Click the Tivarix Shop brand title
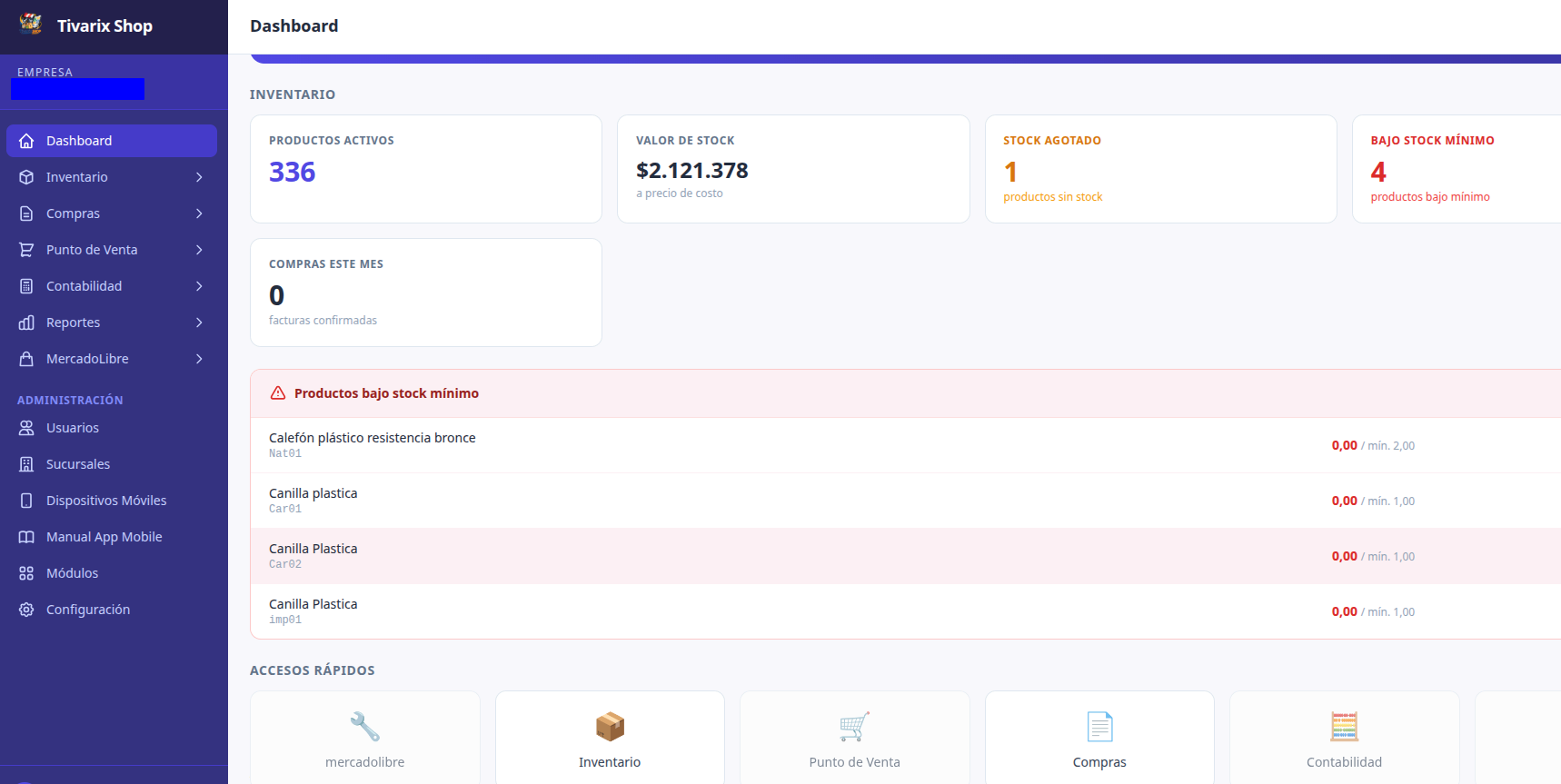1561x784 pixels. (104, 26)
